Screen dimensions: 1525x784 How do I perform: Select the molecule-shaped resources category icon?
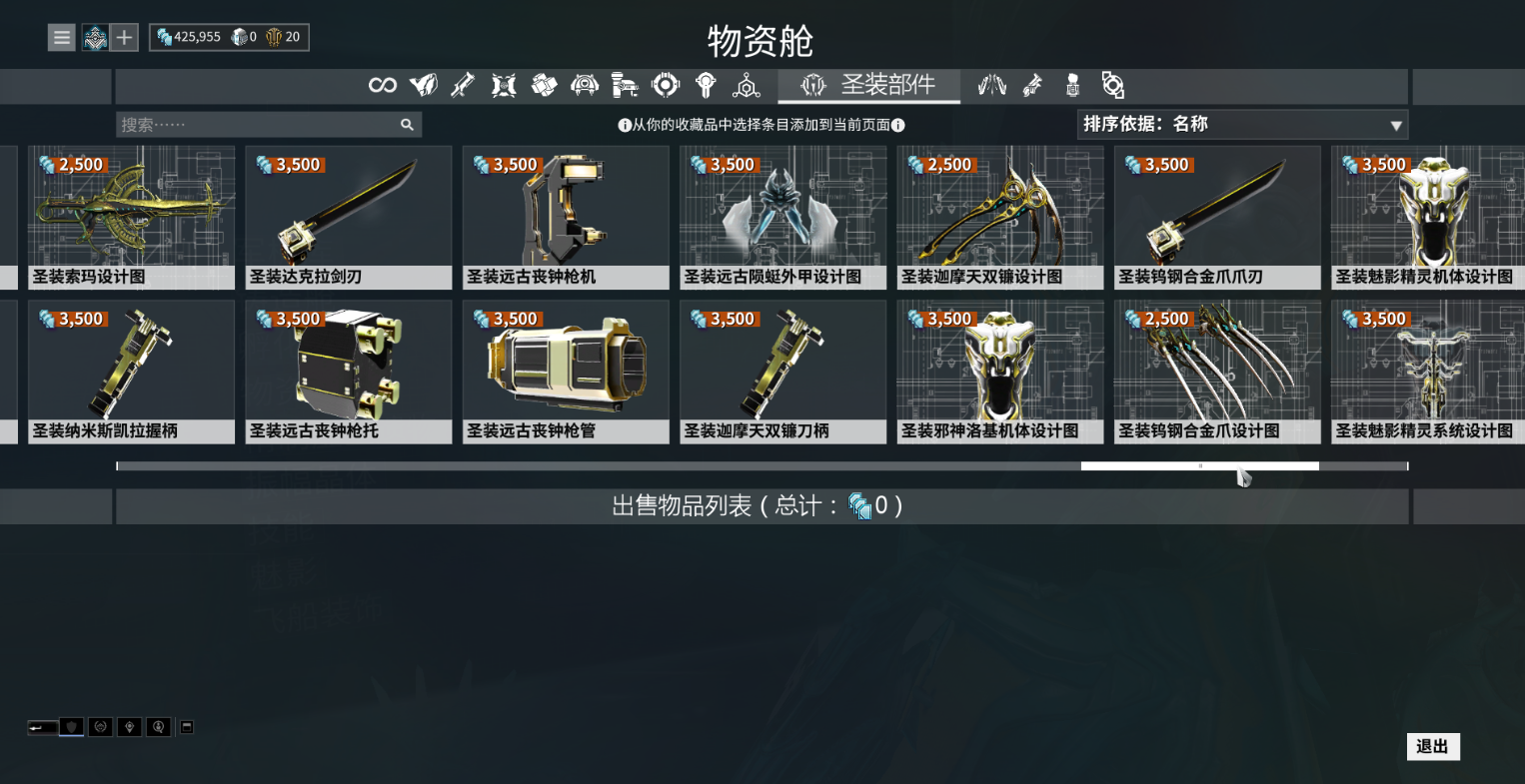(746, 86)
